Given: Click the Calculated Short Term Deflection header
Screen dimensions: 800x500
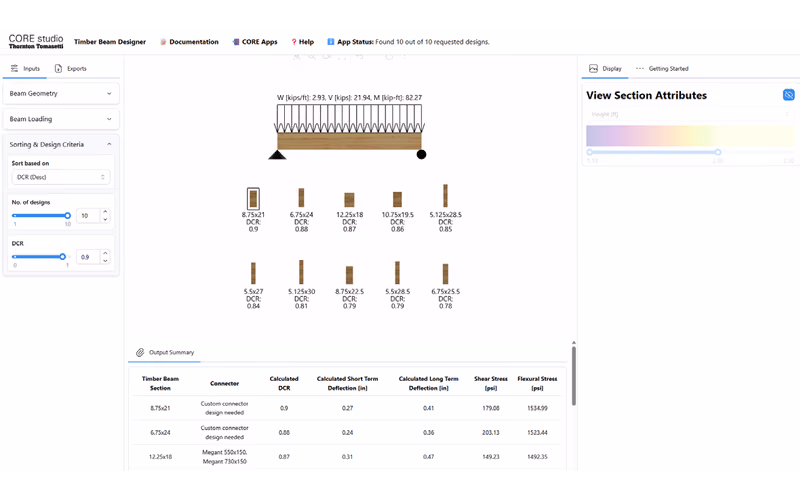Looking at the screenshot, I should (x=347, y=383).
